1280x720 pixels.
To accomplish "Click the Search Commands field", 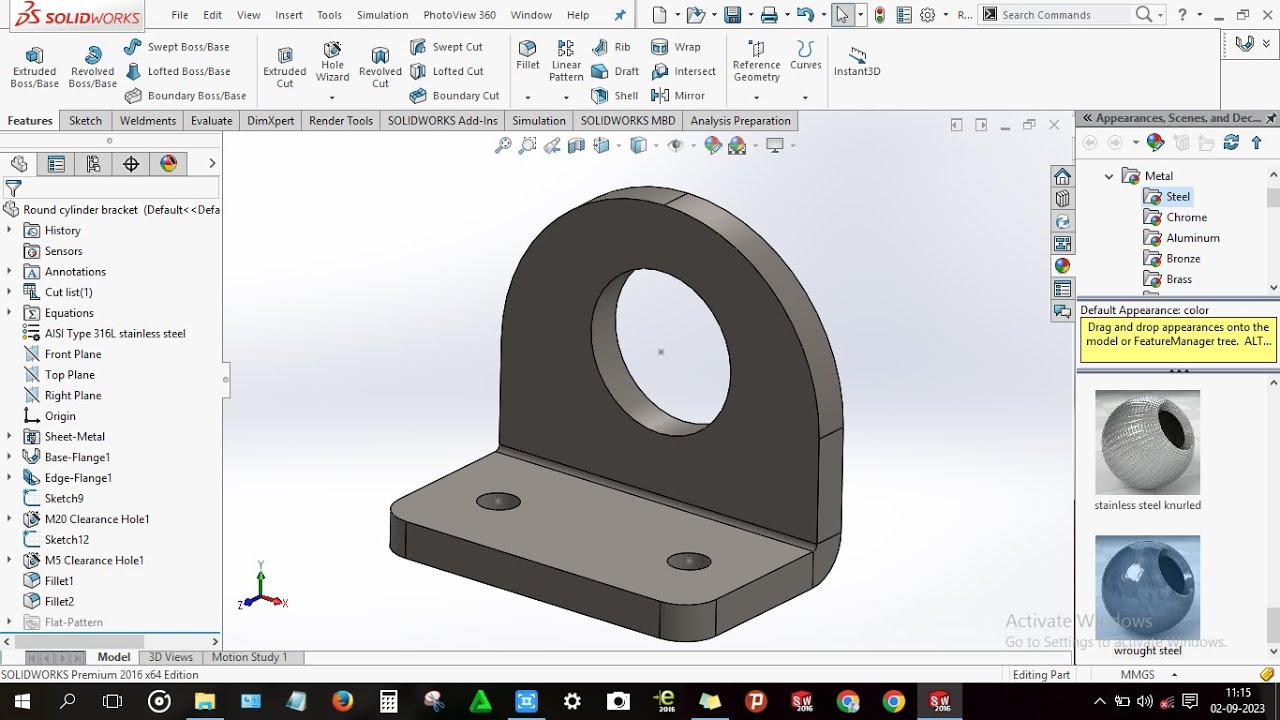I will (x=1065, y=15).
